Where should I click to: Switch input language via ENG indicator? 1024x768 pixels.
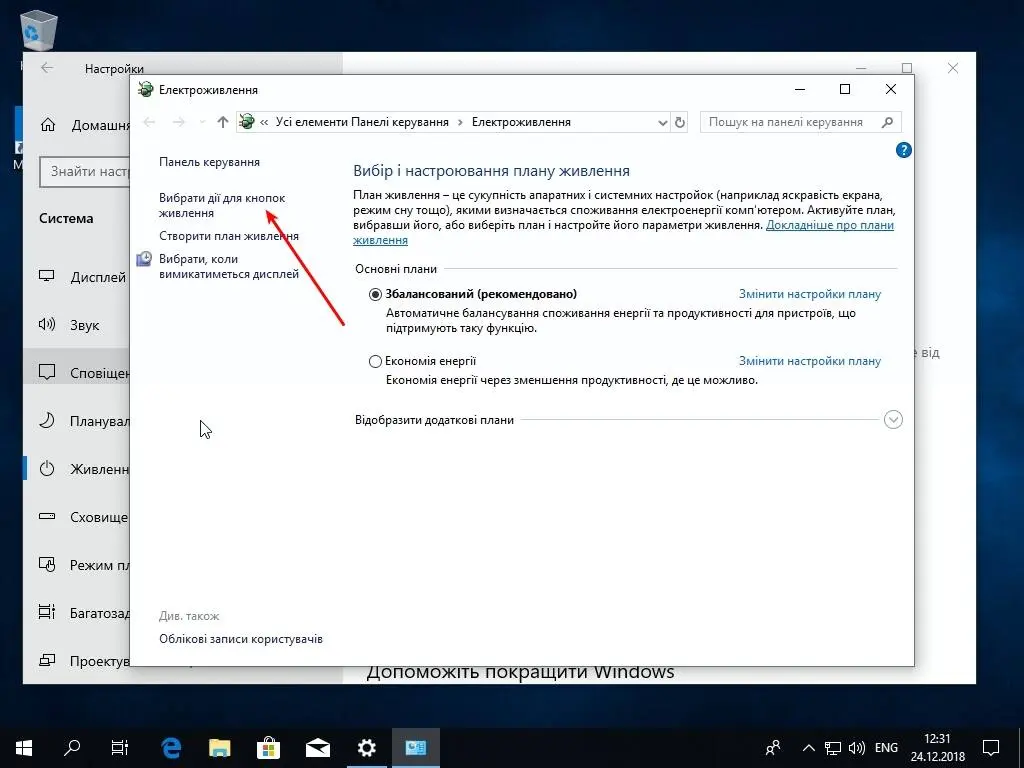point(886,748)
